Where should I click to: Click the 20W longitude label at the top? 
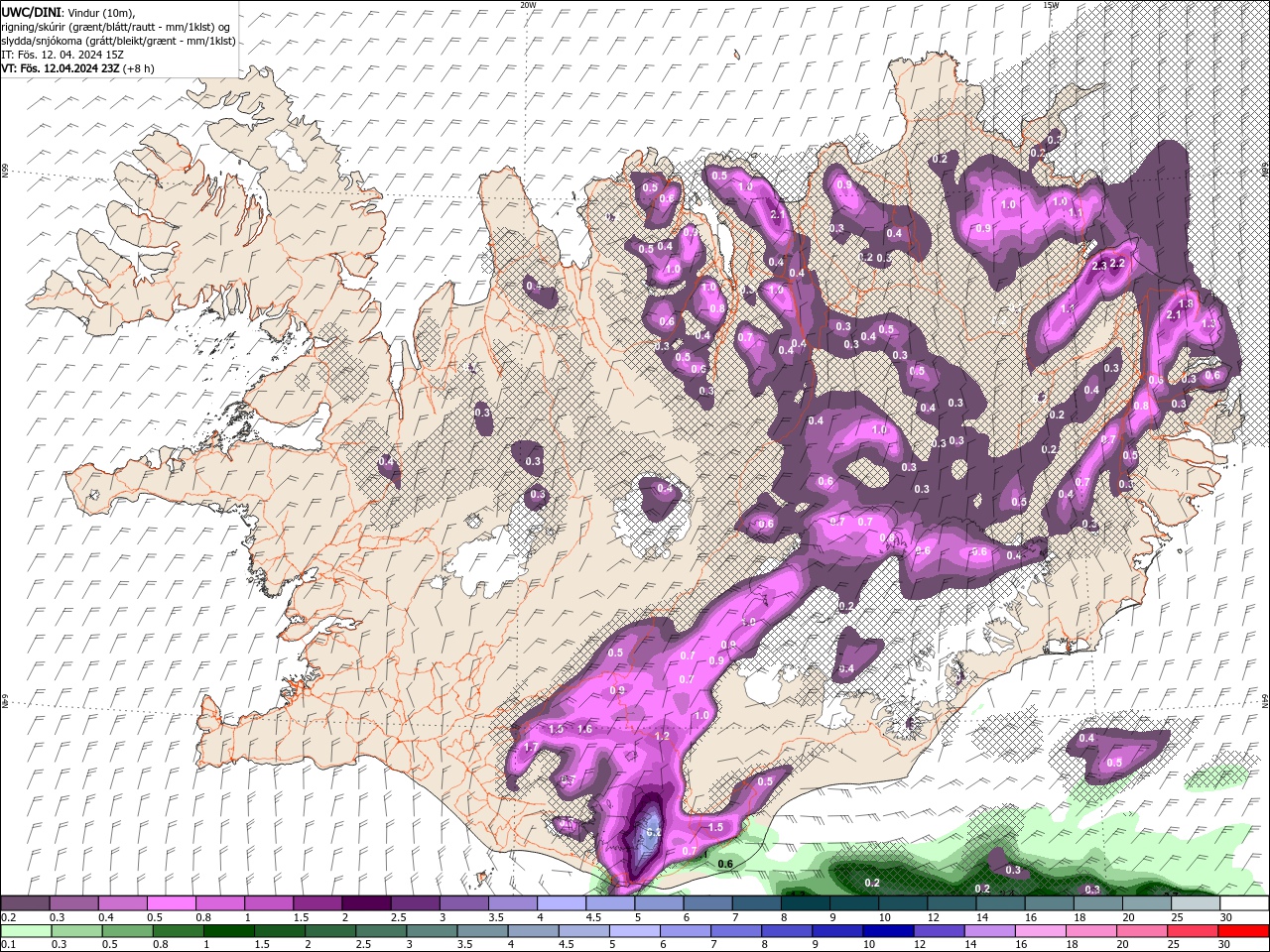point(528,5)
